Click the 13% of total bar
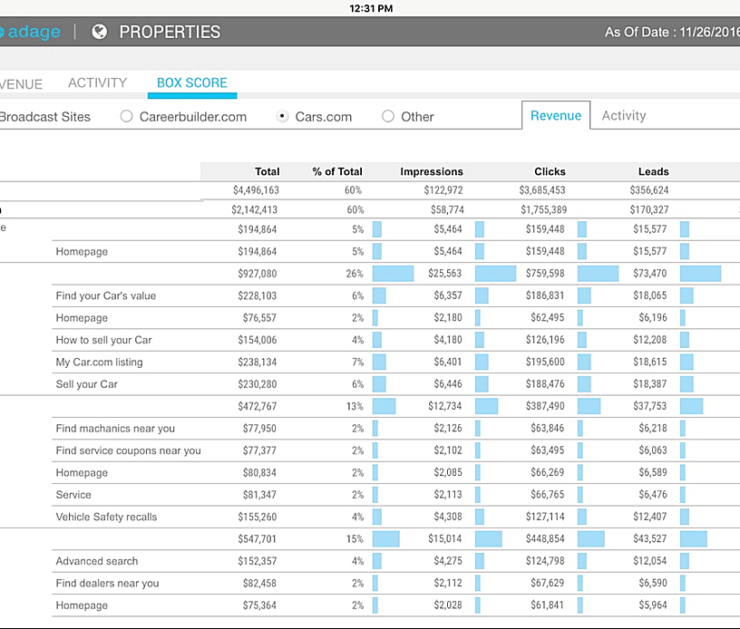 pos(384,406)
